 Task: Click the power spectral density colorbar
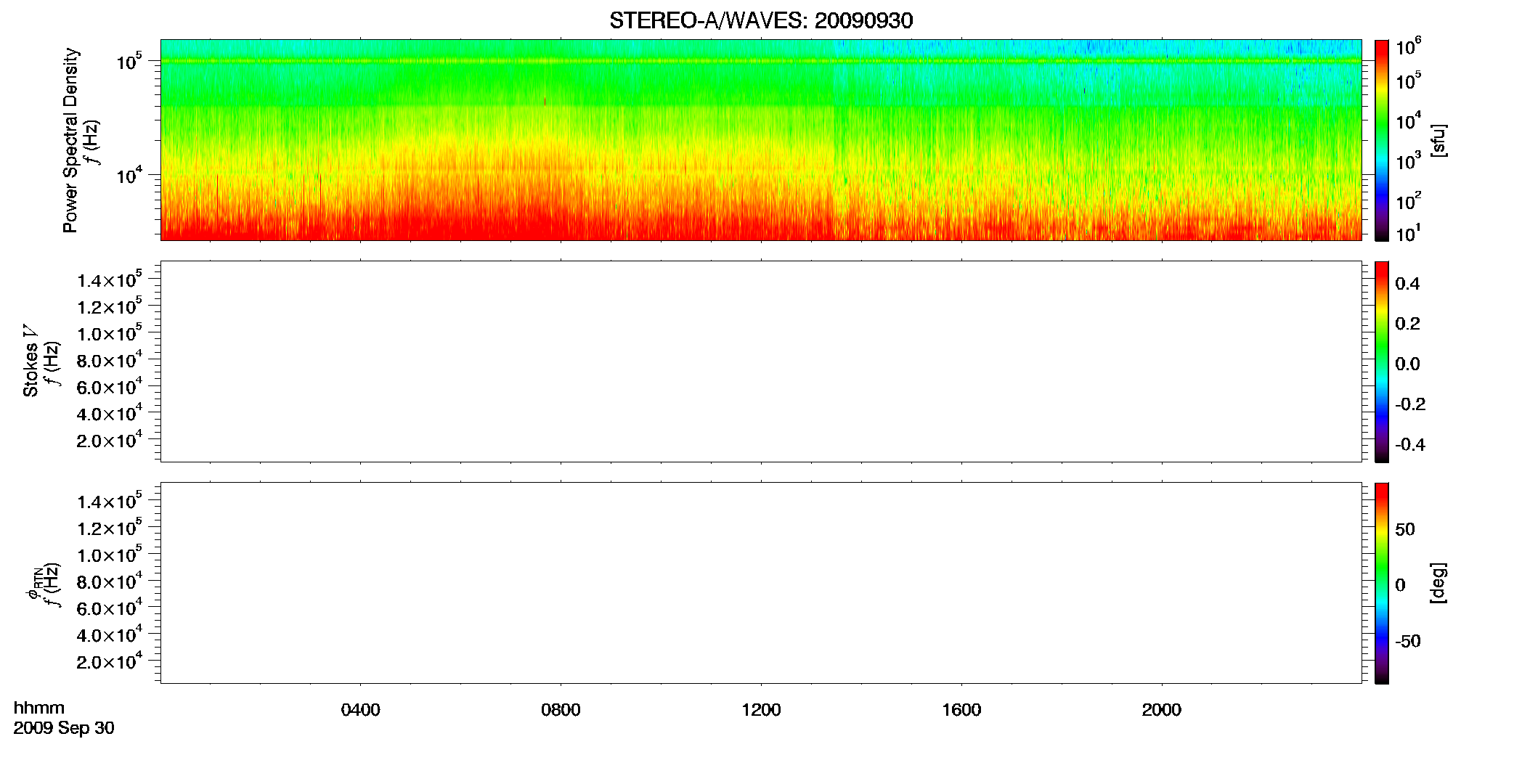click(x=1382, y=140)
